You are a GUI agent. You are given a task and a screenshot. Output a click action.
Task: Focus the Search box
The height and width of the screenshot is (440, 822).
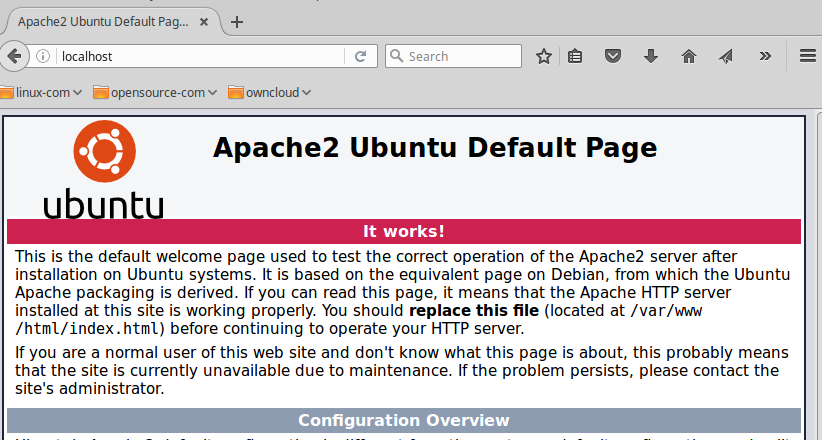pyautogui.click(x=460, y=57)
